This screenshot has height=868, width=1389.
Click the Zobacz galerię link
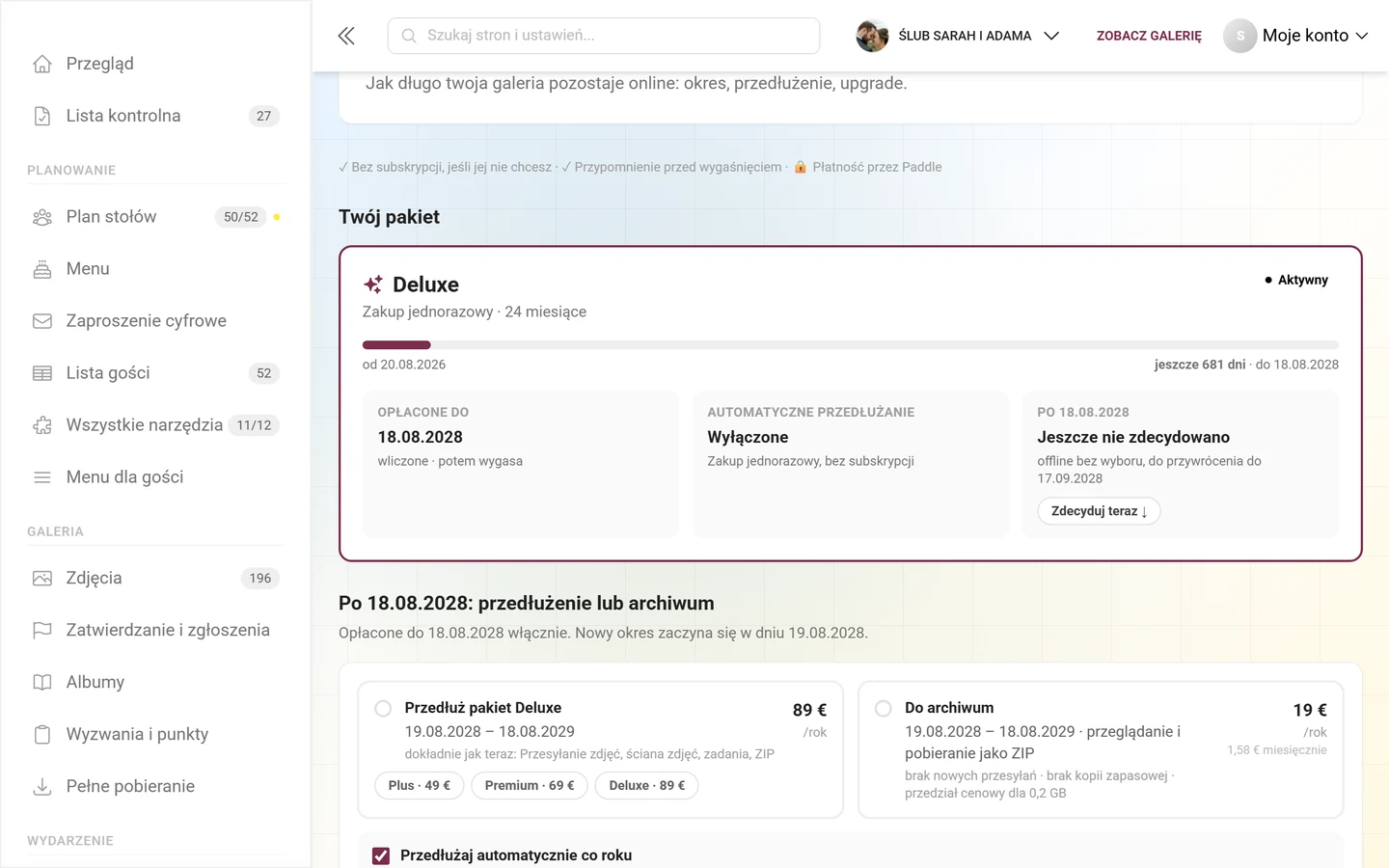pos(1149,36)
